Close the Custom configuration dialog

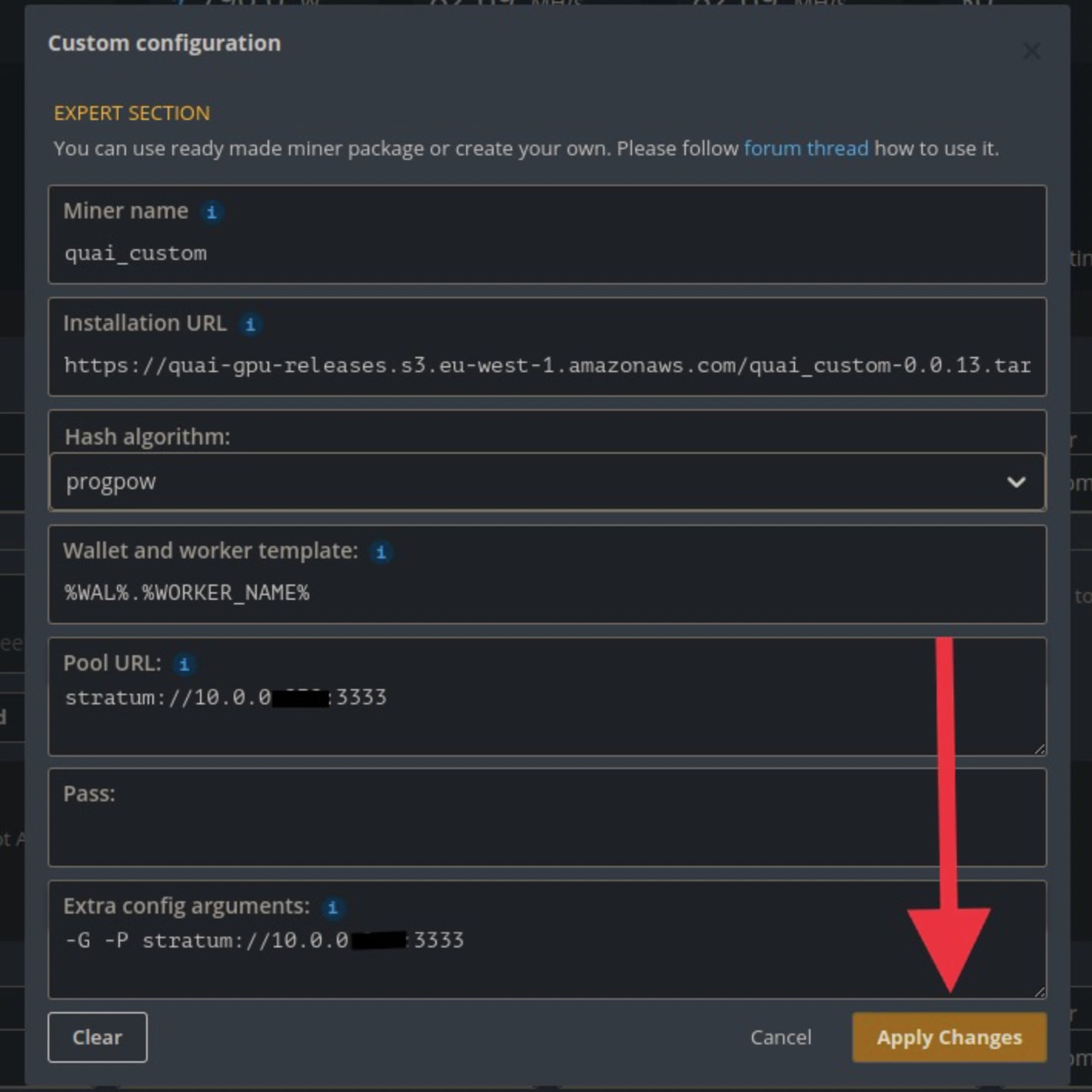1031,52
